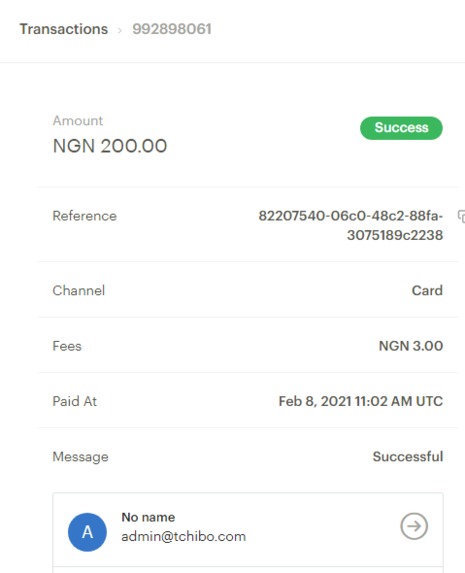Select the Card channel value
465x573 pixels.
point(427,291)
